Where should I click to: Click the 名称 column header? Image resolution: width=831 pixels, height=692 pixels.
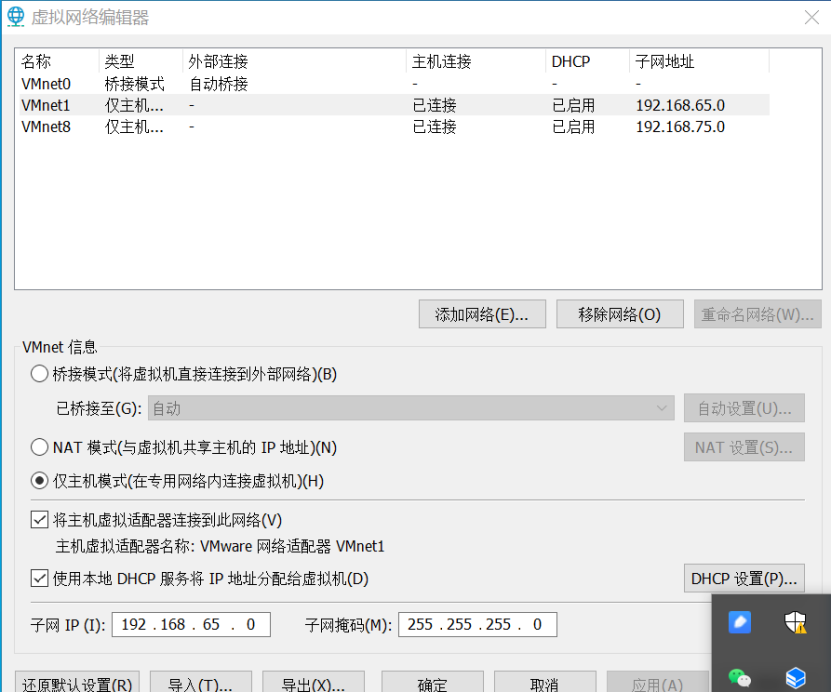(x=58, y=61)
